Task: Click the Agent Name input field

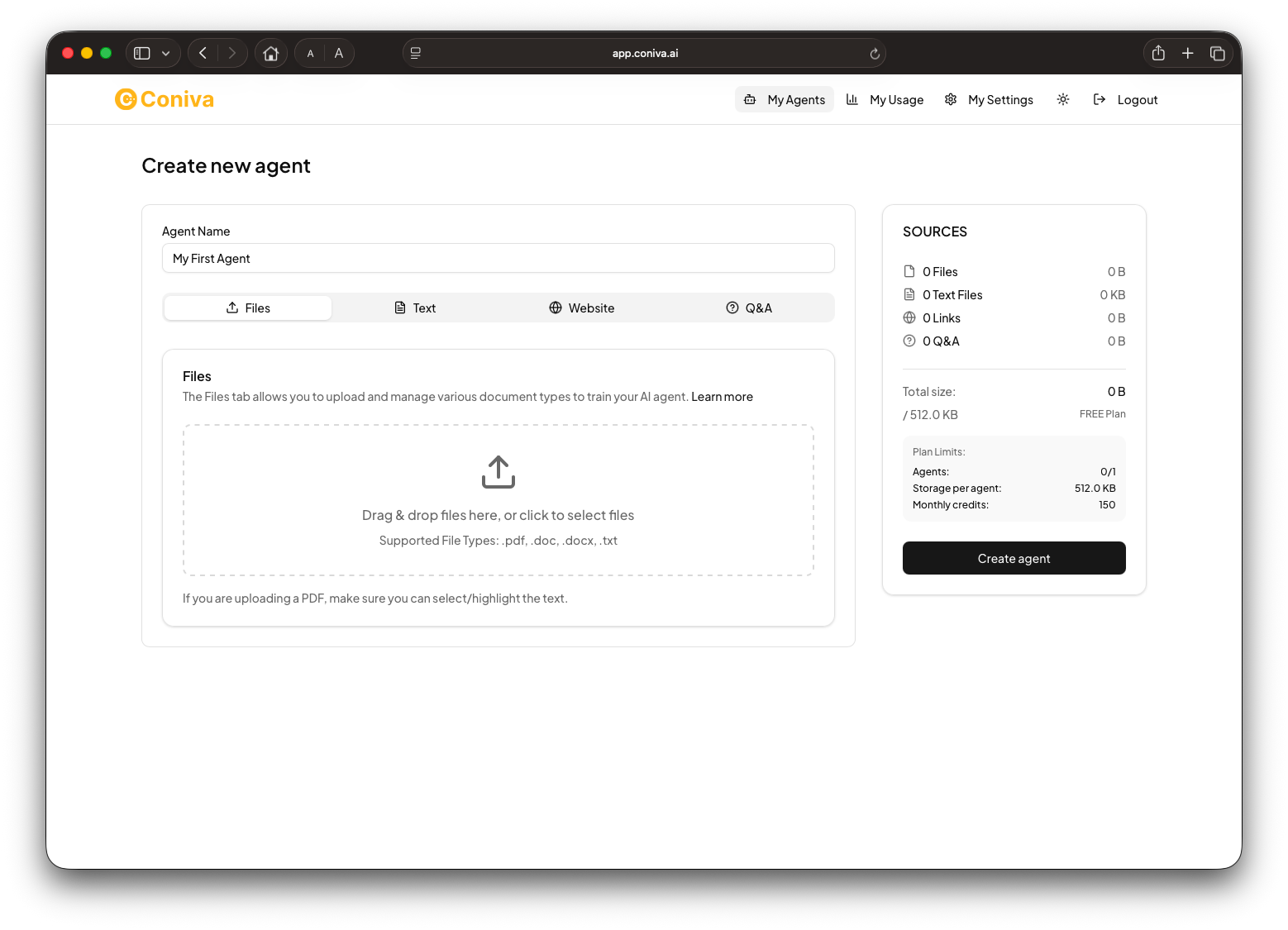Action: point(498,258)
